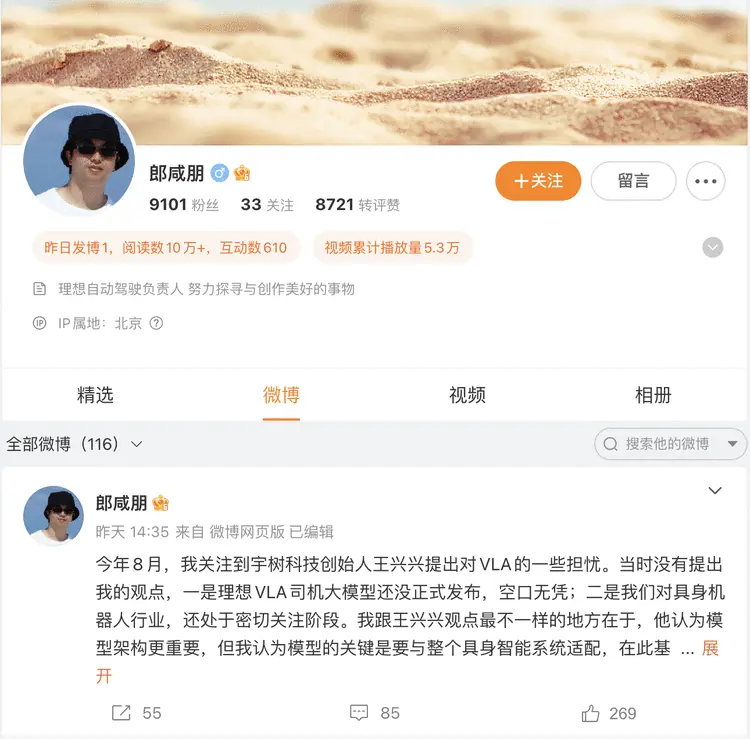Screen dimensions: 750x739
Task: Open the 全部微博 (116) filter dropdown
Action: [74, 444]
